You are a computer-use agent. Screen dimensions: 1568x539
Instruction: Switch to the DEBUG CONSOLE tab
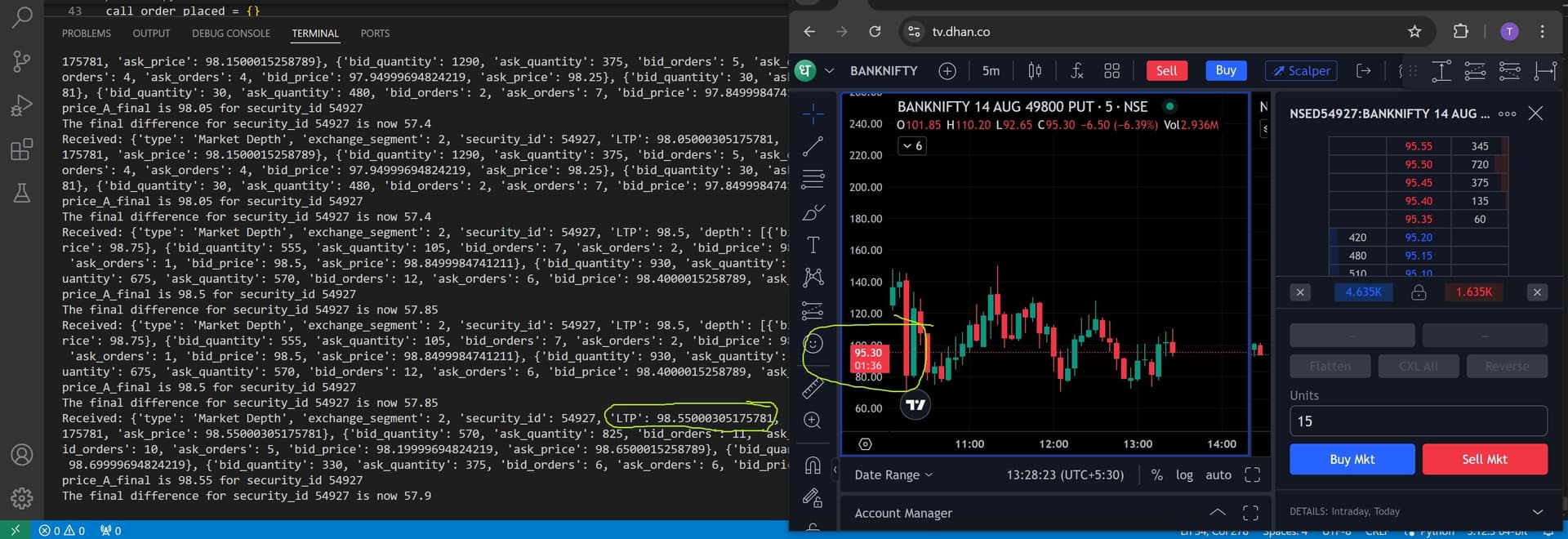(231, 33)
